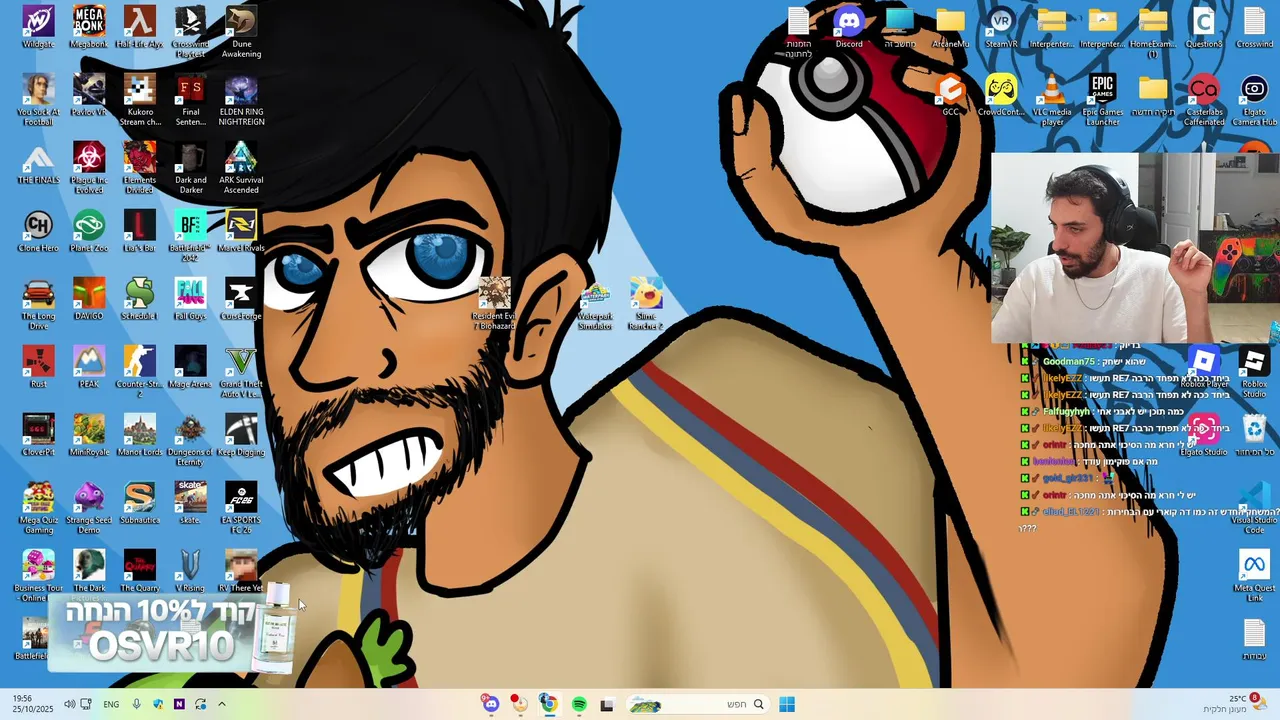Viewport: 1280px width, 720px height.
Task: Launch SteamVR from the desktop
Action: click(x=1001, y=27)
